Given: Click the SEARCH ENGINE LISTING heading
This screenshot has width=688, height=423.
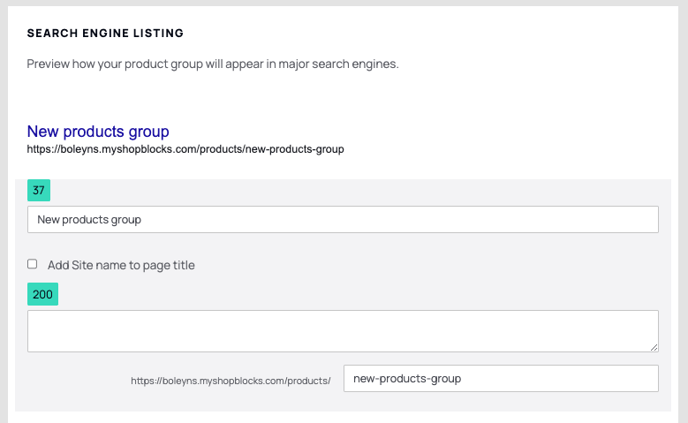Looking at the screenshot, I should [105, 33].
